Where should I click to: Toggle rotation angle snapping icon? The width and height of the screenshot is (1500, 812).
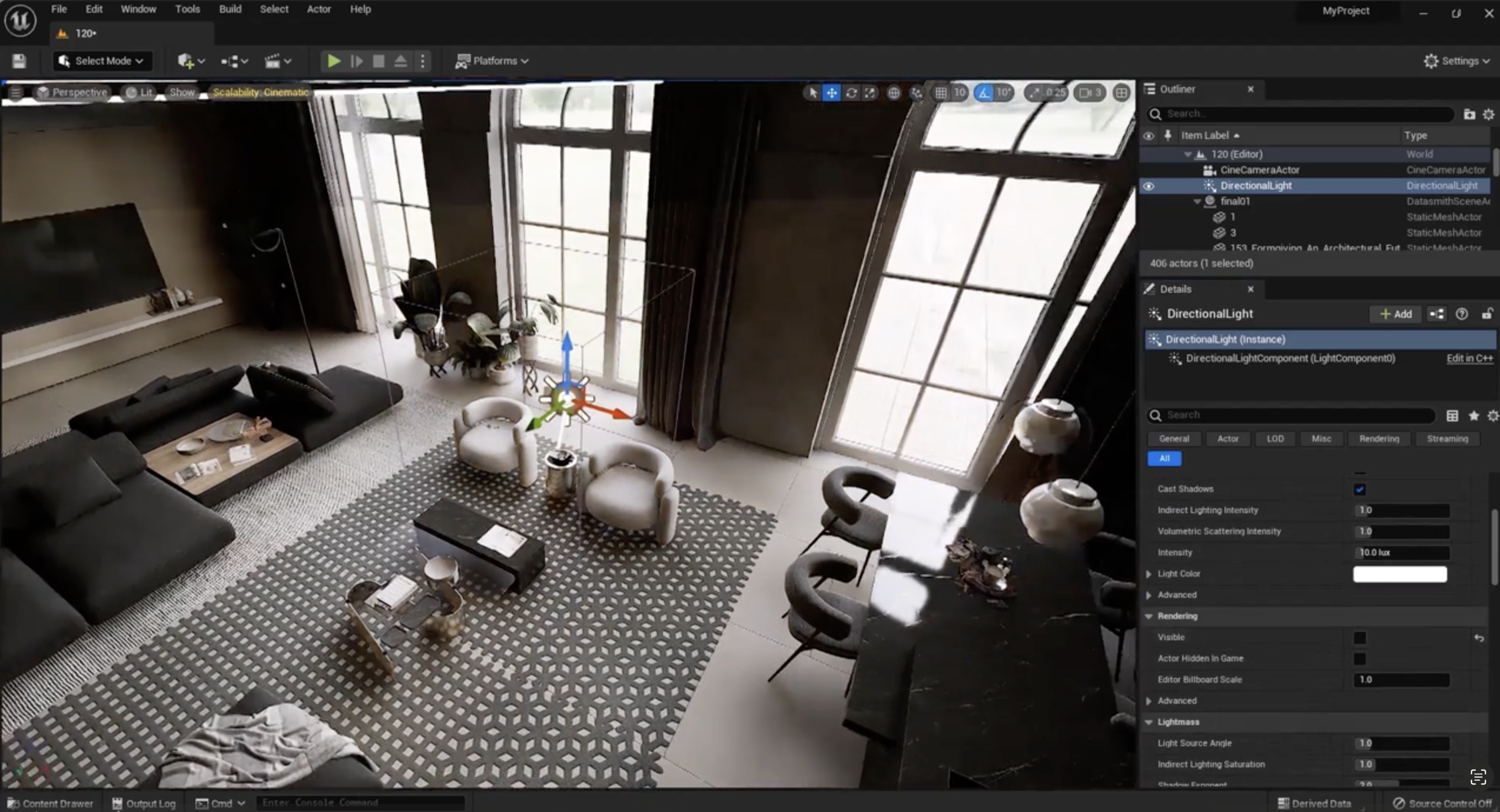coord(984,92)
